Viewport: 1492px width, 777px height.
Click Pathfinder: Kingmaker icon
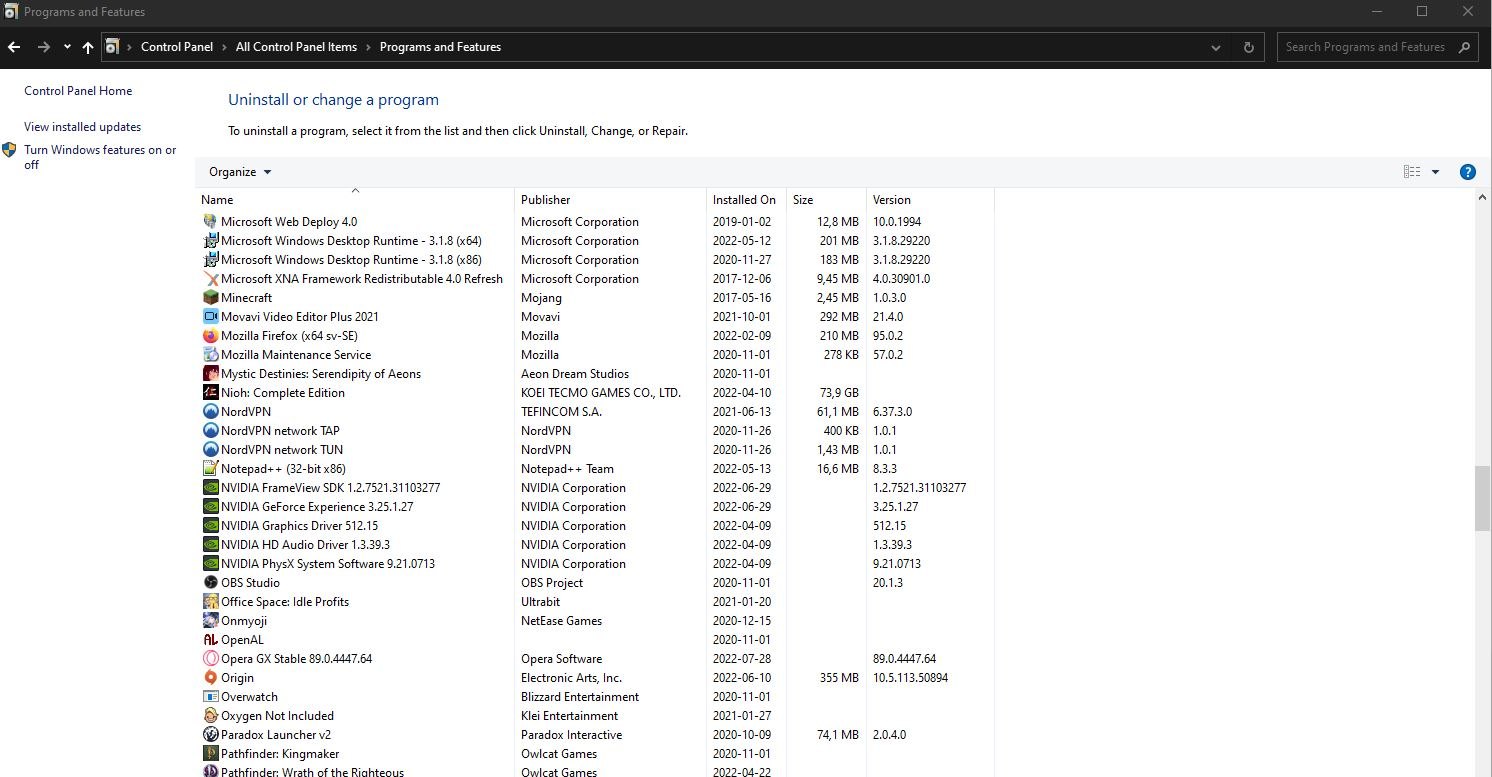pyautogui.click(x=210, y=754)
